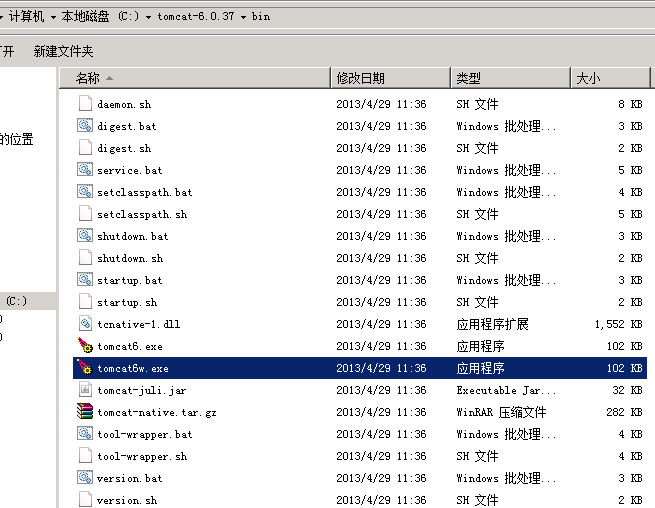Sort by 大小 column header

[610, 78]
